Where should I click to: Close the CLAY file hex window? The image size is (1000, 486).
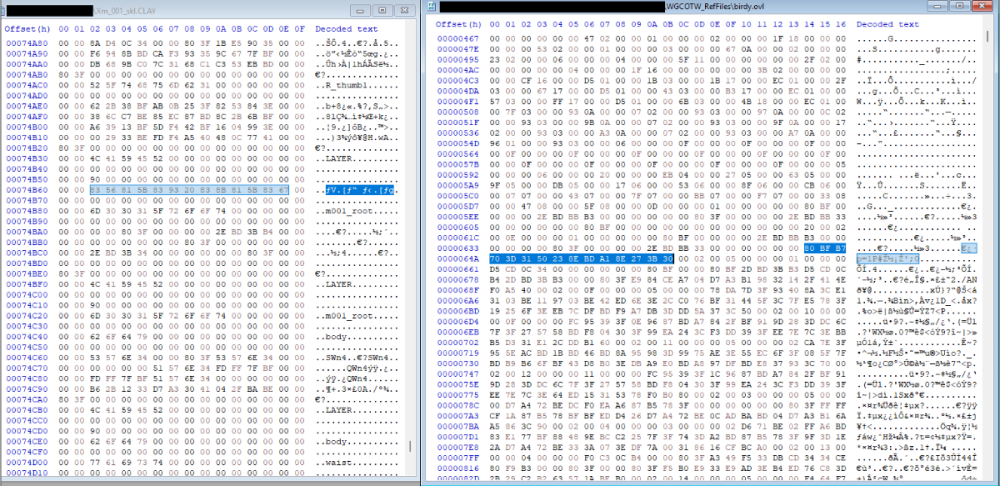[404, 11]
